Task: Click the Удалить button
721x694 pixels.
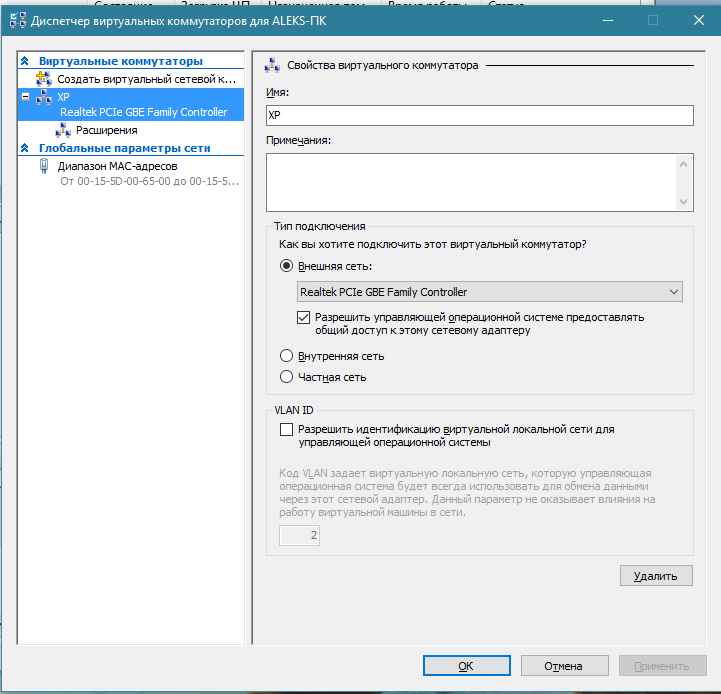Action: 656,576
